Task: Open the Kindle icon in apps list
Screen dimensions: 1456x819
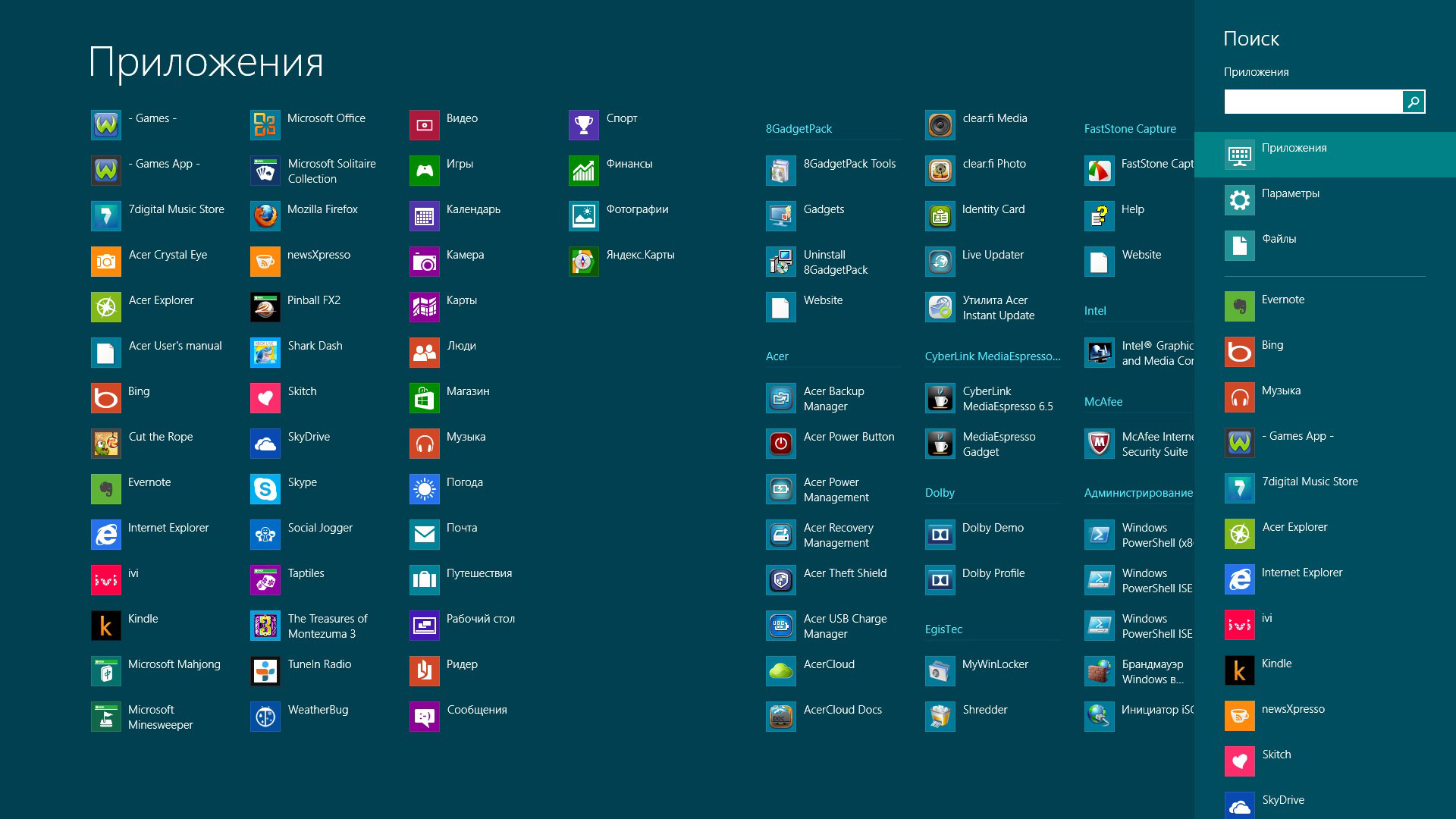Action: 105,626
